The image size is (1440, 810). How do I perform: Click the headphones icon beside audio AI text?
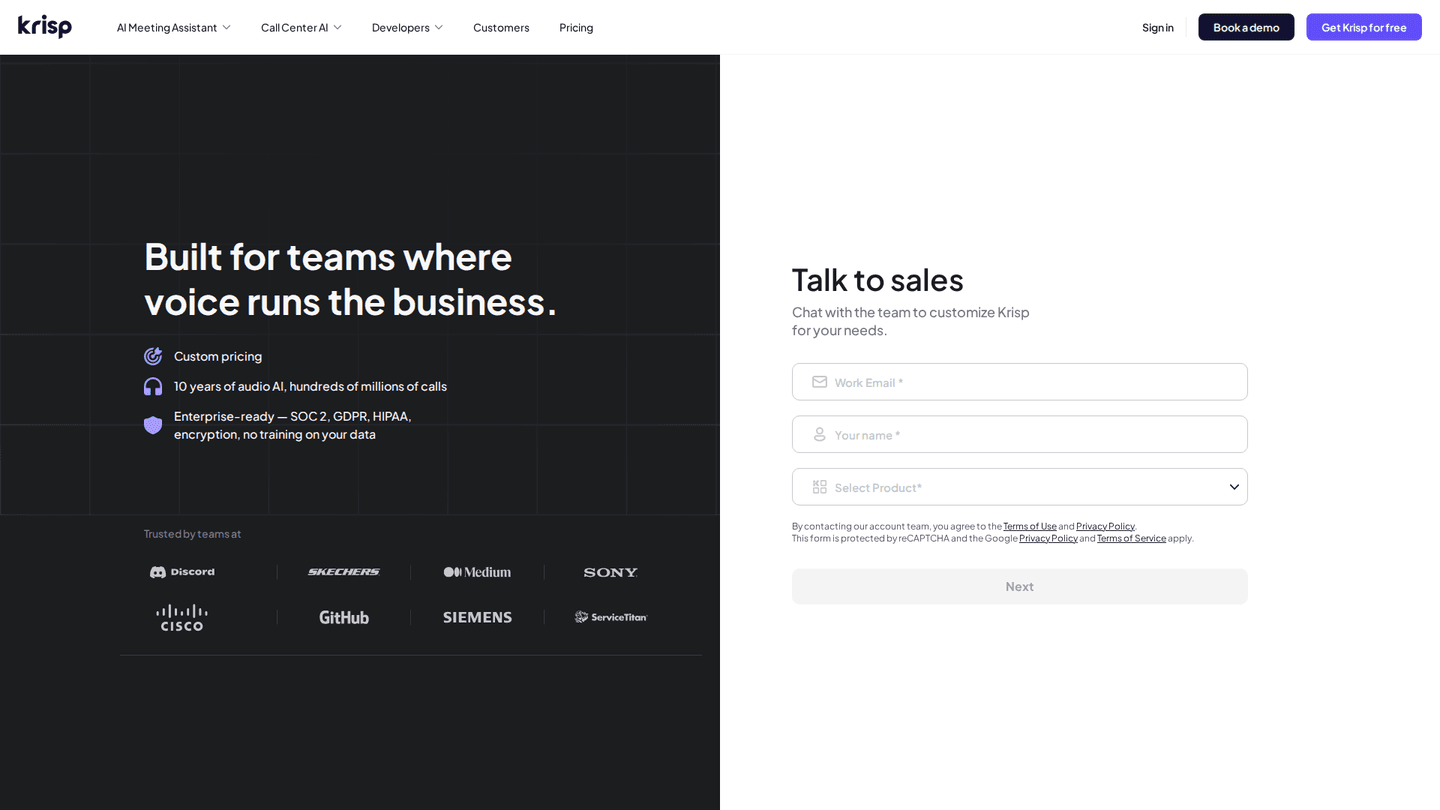coord(153,386)
